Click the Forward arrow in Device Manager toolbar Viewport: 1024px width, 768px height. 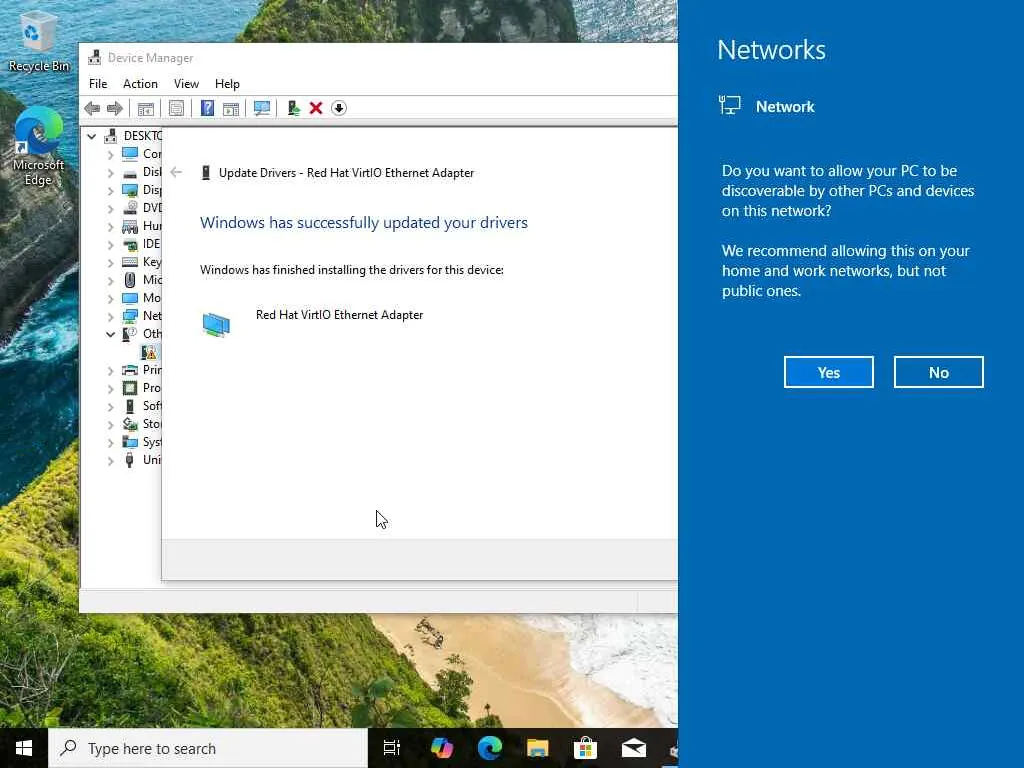[115, 108]
